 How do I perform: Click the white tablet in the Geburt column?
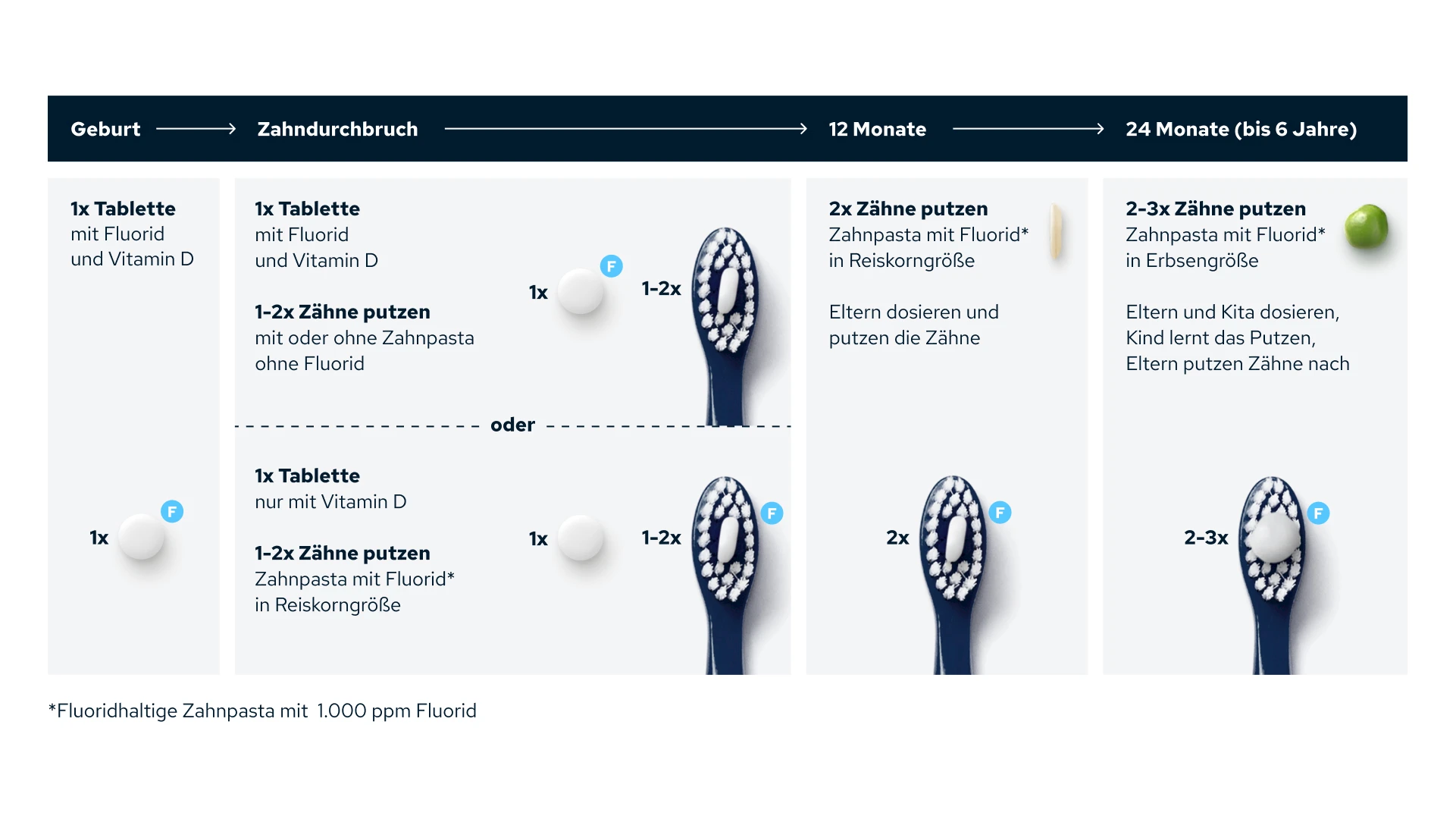tap(141, 537)
